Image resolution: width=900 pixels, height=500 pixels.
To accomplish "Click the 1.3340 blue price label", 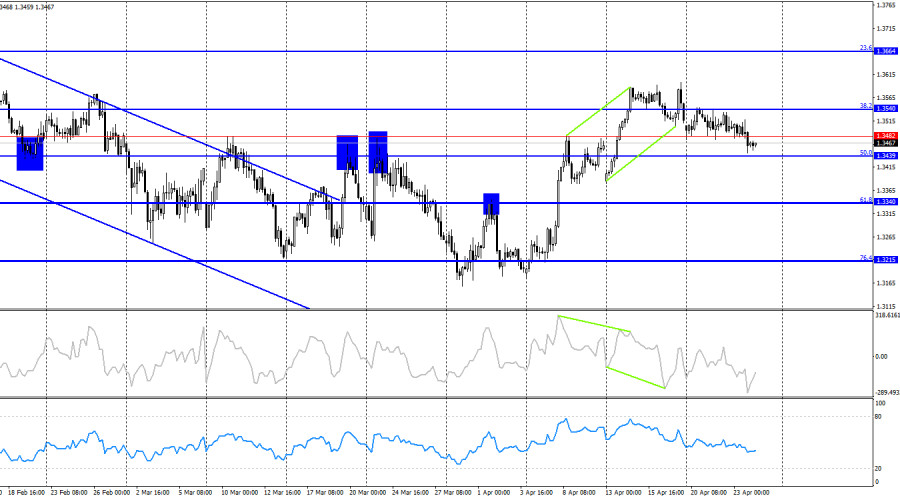I will pyautogui.click(x=886, y=201).
